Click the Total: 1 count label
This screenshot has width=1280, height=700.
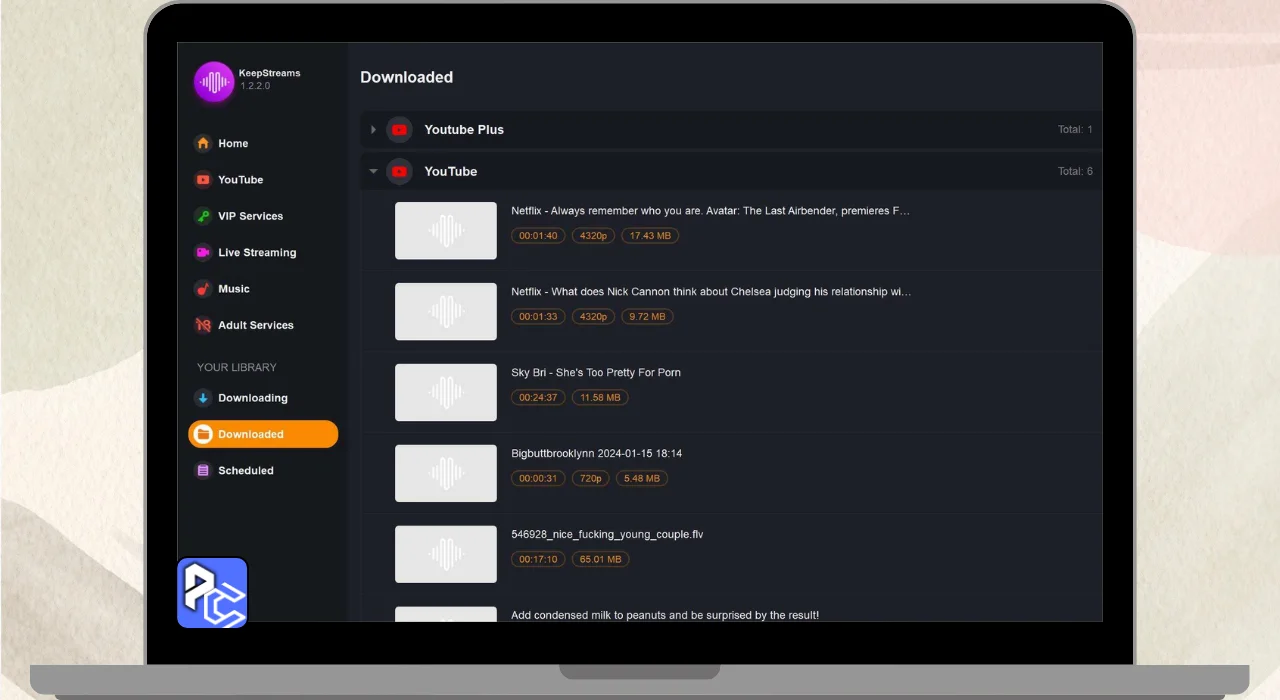tap(1075, 130)
